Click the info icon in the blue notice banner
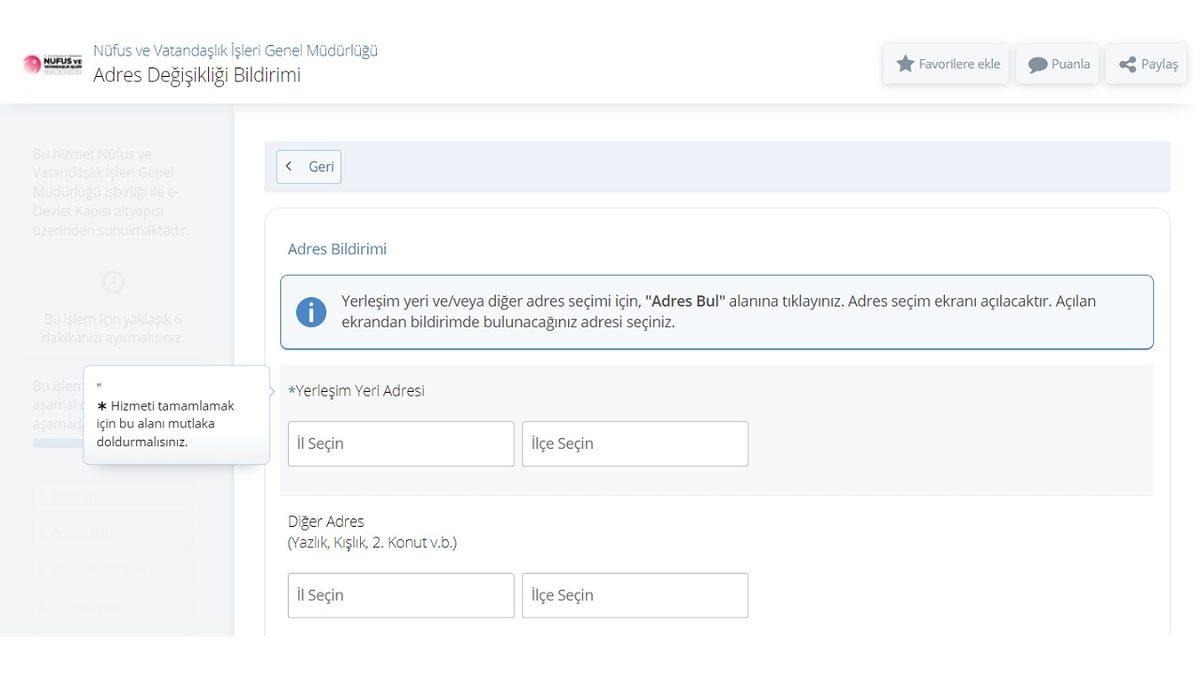 pos(310,310)
